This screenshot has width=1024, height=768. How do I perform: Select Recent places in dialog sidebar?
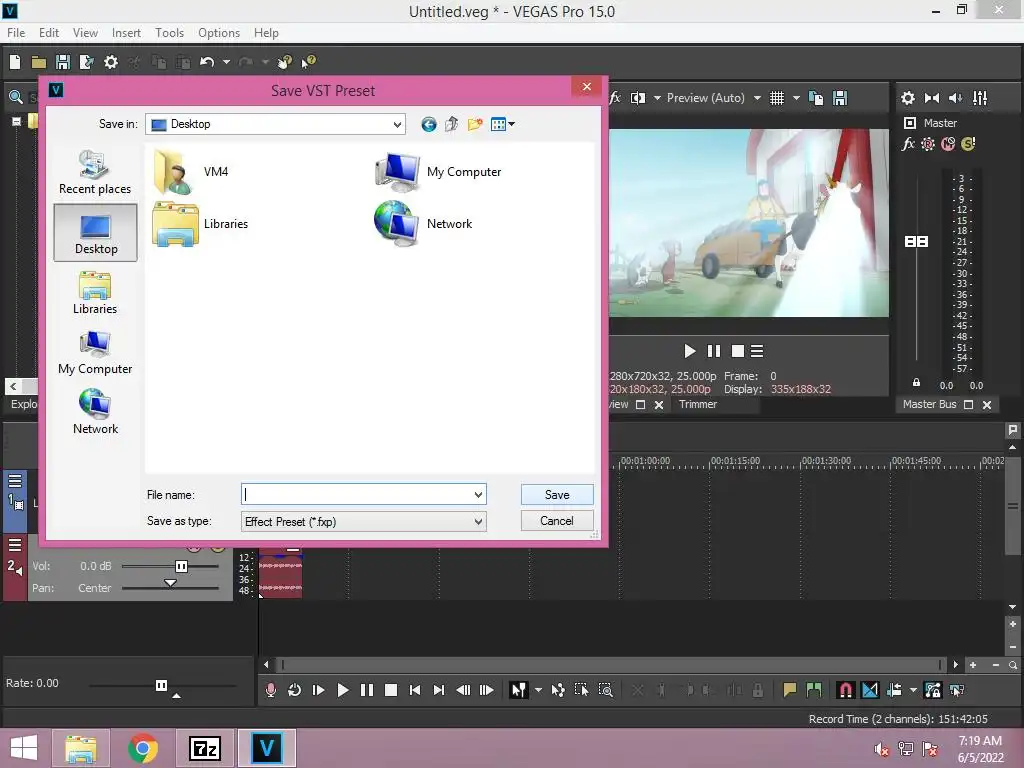(x=95, y=172)
